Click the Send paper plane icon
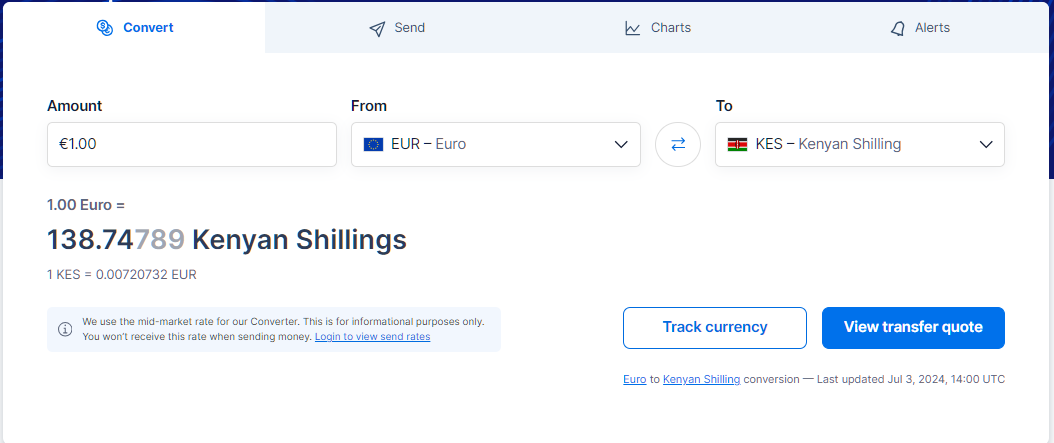The height and width of the screenshot is (443, 1054). click(377, 28)
